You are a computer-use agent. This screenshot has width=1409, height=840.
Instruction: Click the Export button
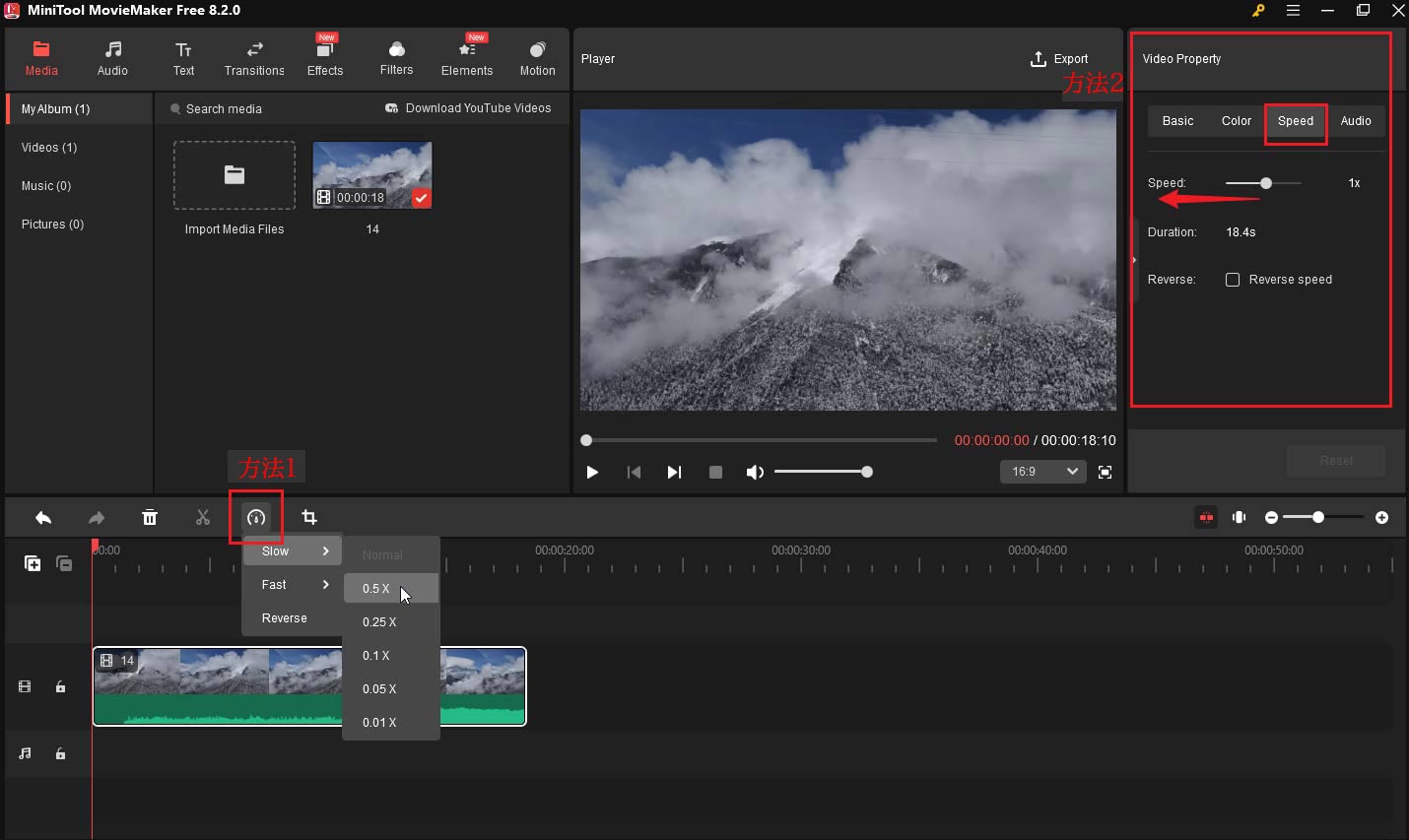pos(1059,59)
